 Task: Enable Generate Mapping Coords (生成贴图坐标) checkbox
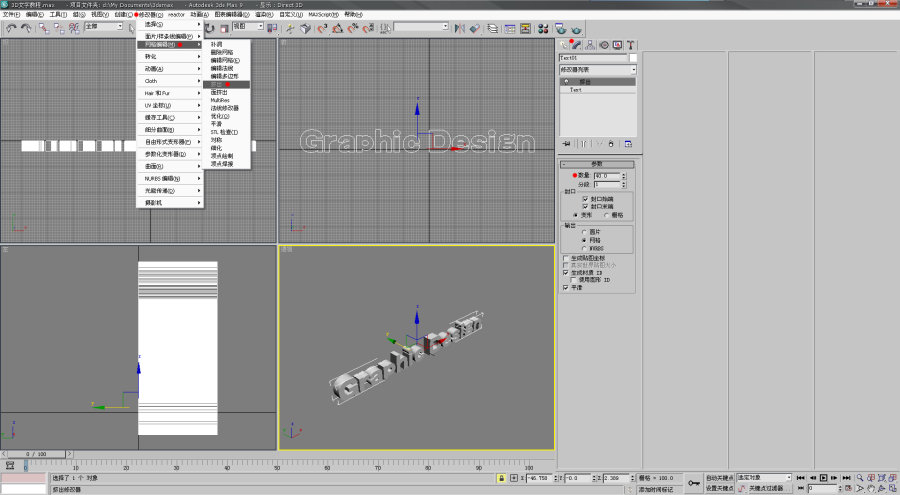tap(566, 258)
